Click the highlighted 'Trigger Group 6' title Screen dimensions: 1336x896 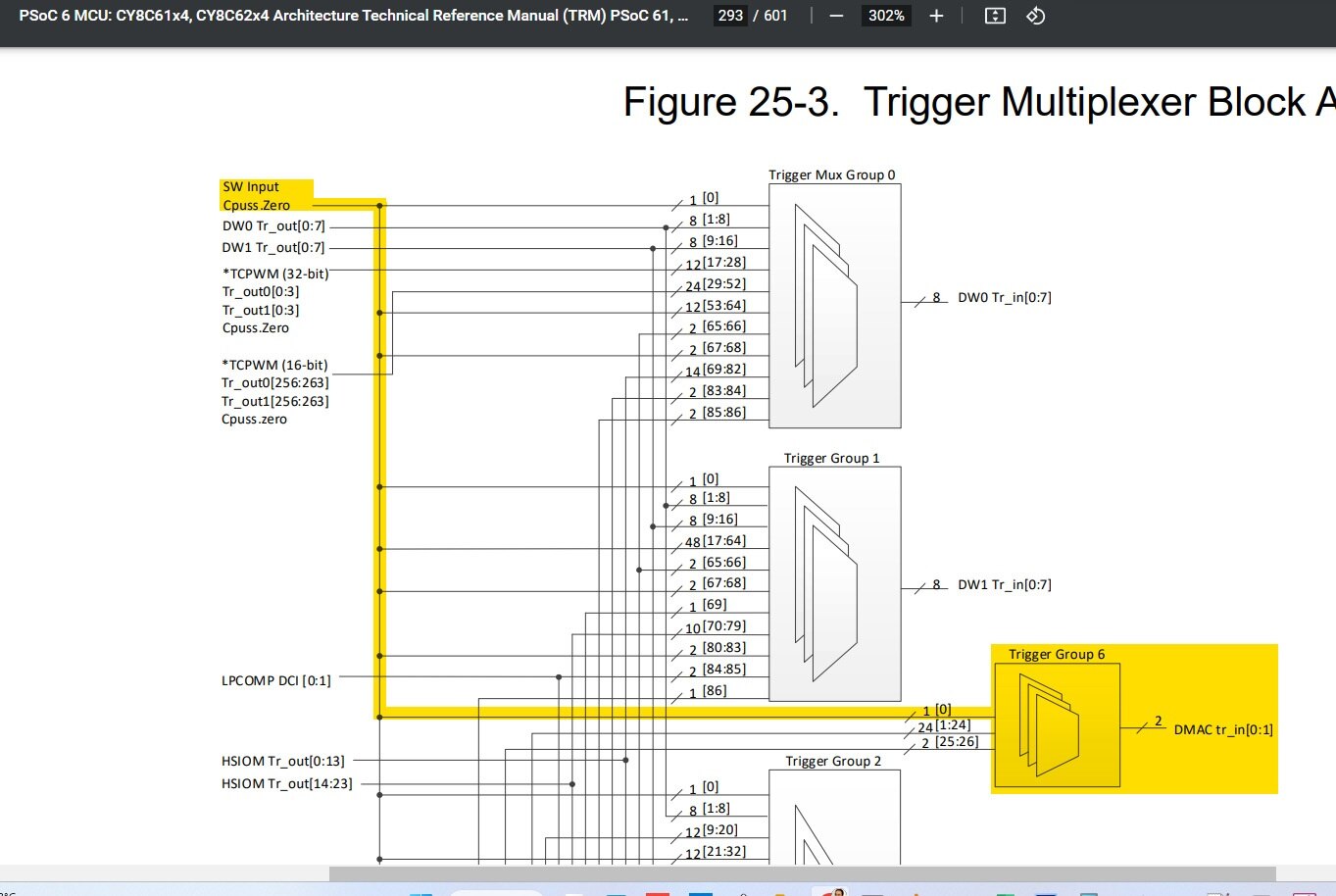coord(1057,654)
